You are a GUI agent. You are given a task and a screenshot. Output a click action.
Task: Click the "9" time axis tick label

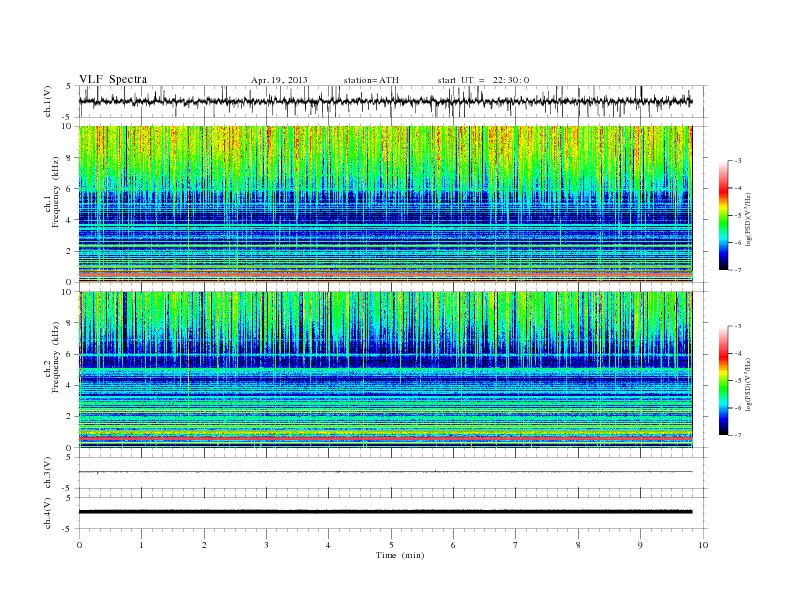click(640, 545)
